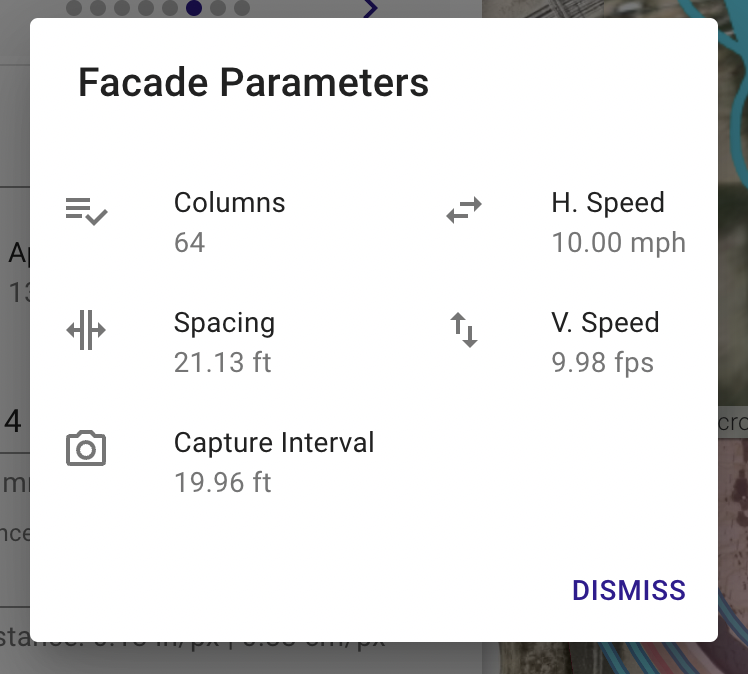Go to next page with chevron arrow

(x=371, y=8)
